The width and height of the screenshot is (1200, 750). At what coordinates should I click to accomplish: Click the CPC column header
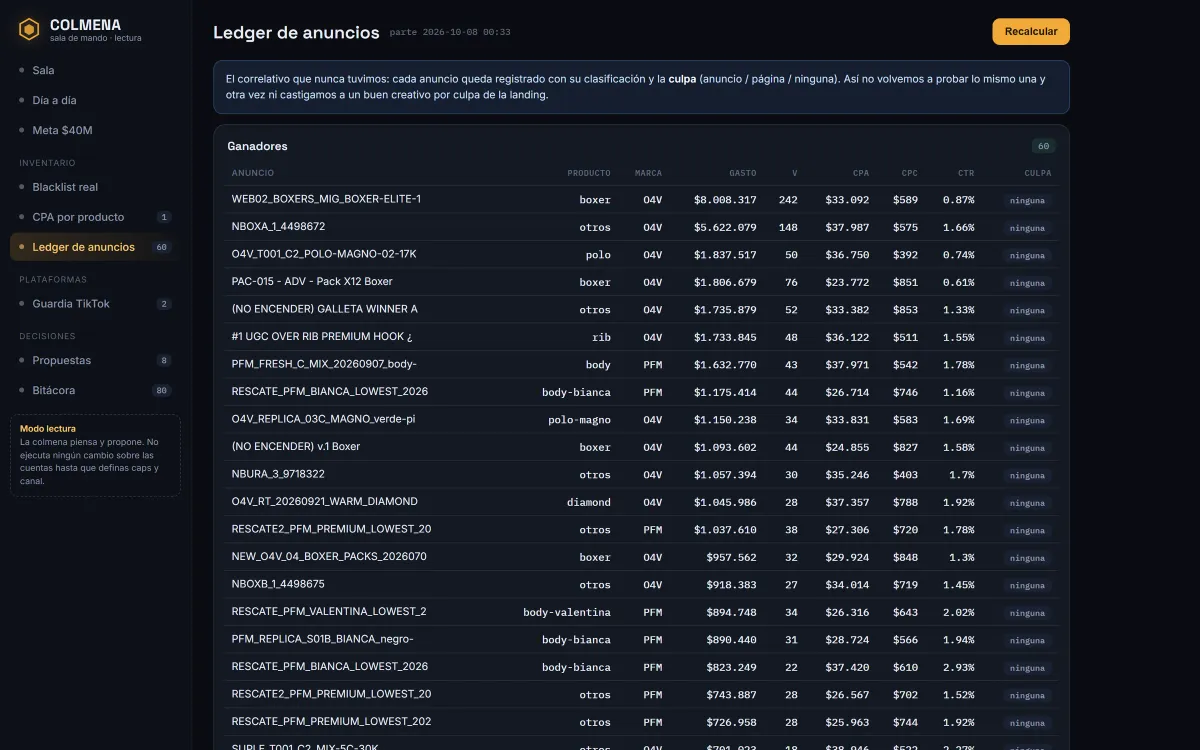(909, 173)
